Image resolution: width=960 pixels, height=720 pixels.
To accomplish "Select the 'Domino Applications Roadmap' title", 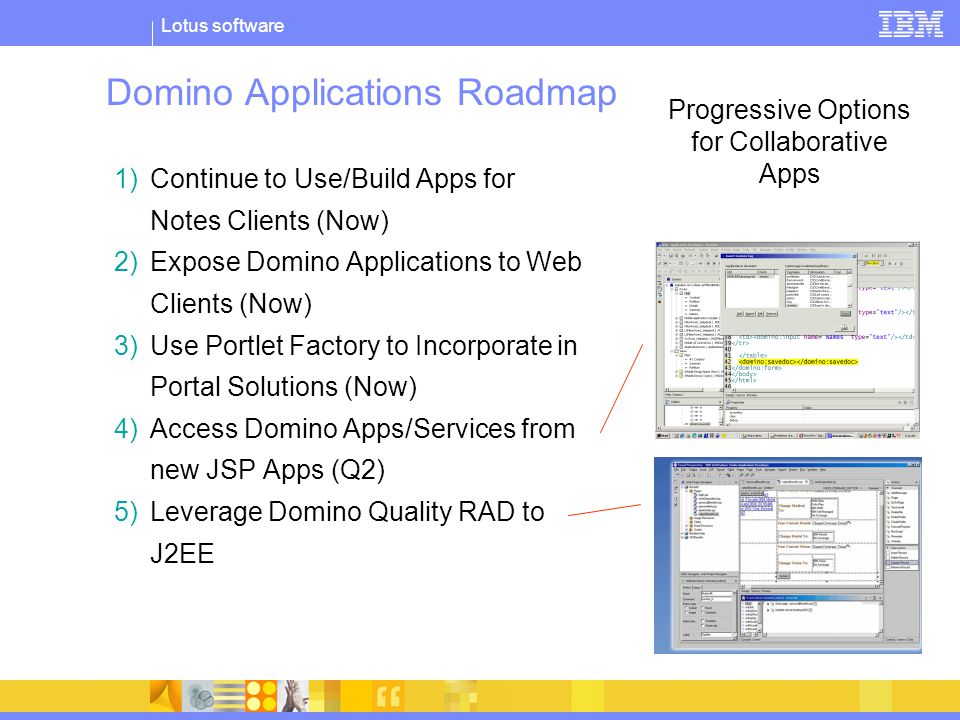I will click(361, 93).
